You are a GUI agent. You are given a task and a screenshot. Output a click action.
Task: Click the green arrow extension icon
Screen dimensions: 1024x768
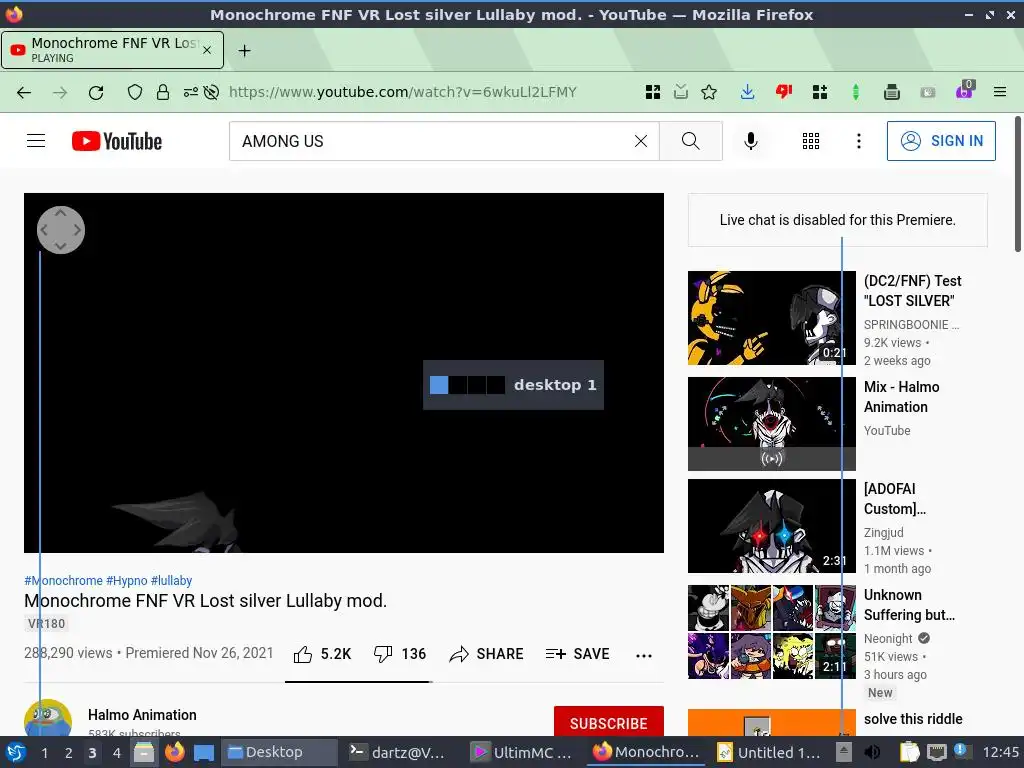click(856, 93)
